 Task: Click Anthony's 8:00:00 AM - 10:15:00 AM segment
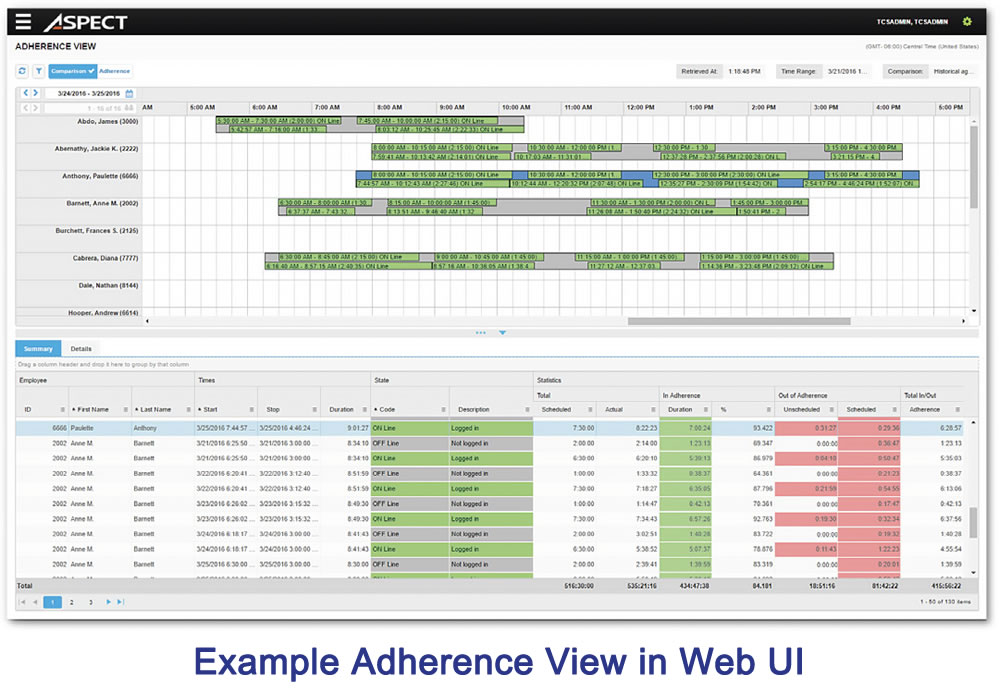(442, 175)
